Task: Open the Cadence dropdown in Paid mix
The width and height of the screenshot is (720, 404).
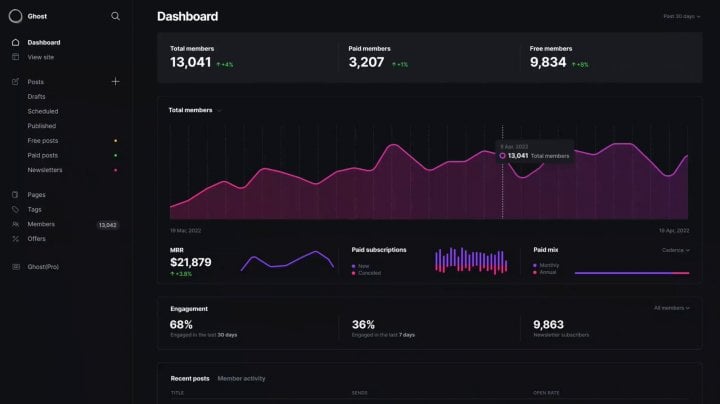Action: point(675,250)
